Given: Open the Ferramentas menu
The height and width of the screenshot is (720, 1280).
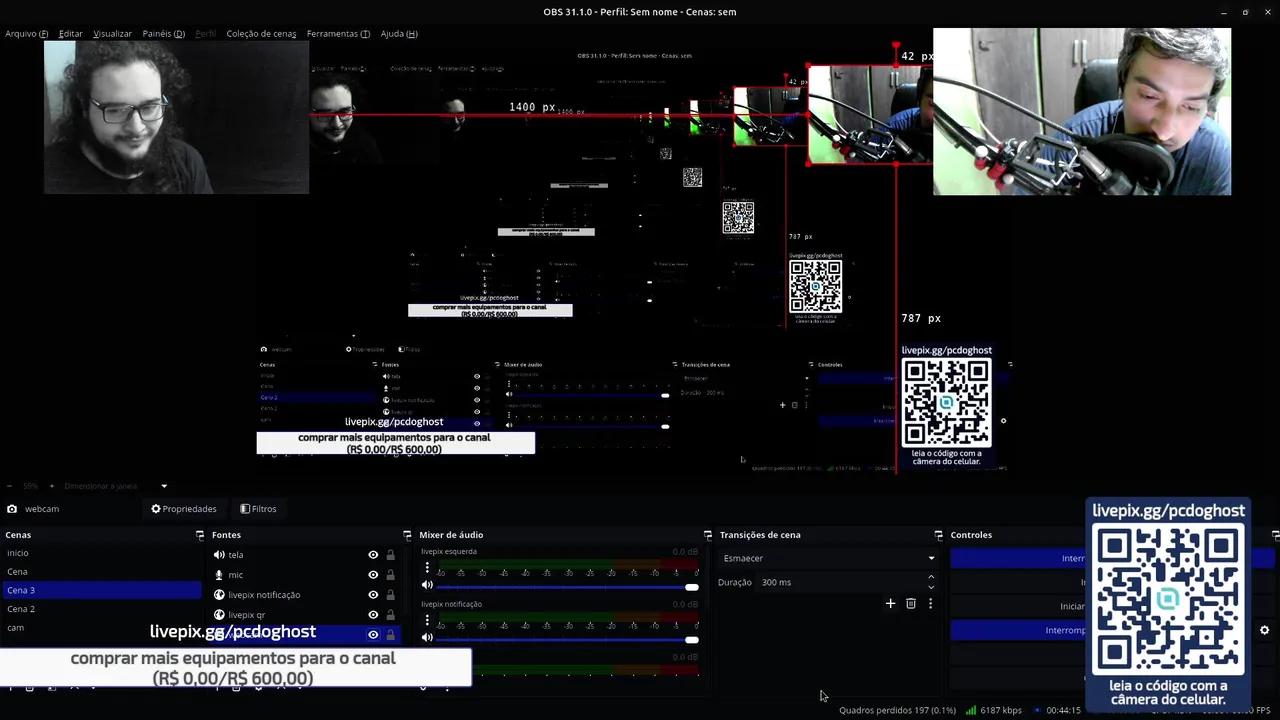Looking at the screenshot, I should click(338, 33).
